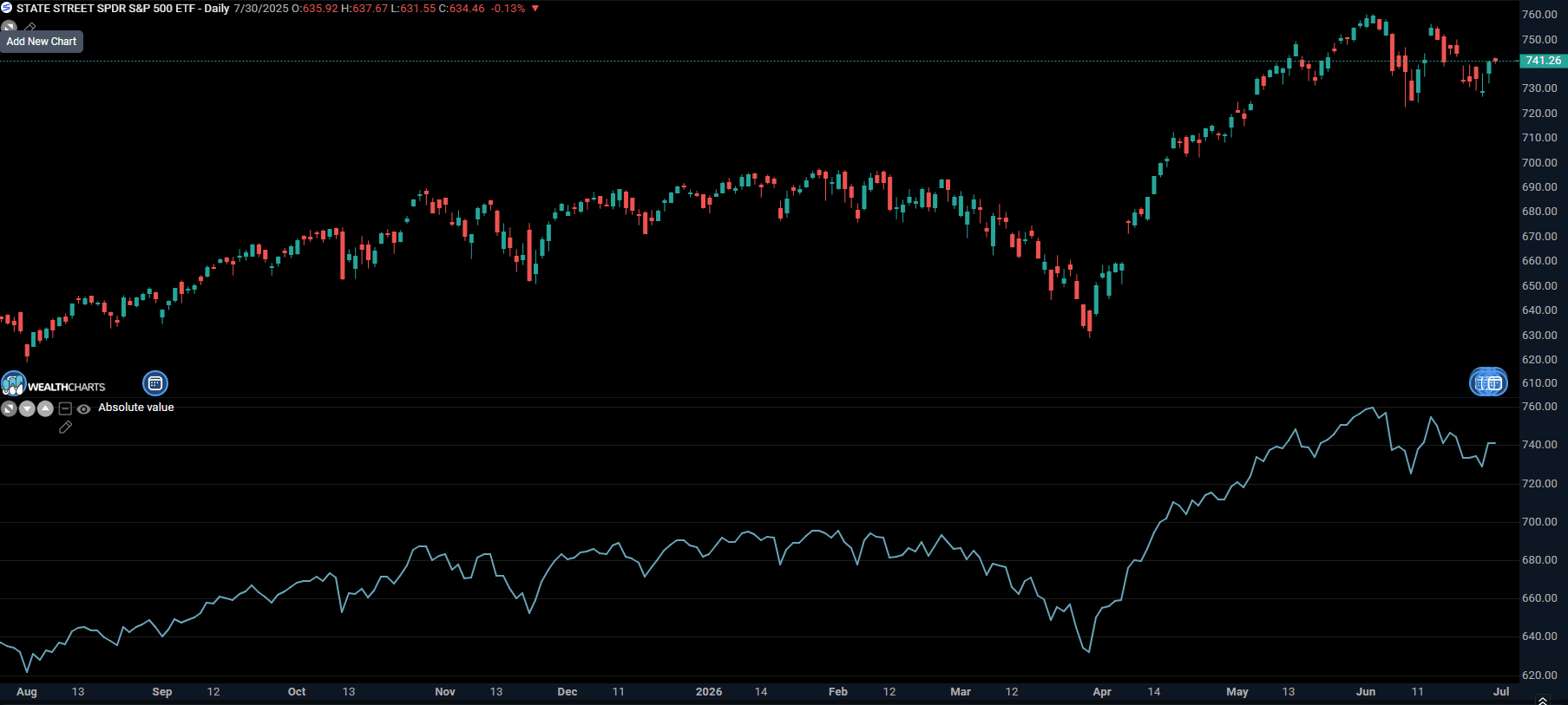This screenshot has width=1568, height=705.
Task: Collapse the Absolute value indicator pane
Action: click(x=65, y=408)
